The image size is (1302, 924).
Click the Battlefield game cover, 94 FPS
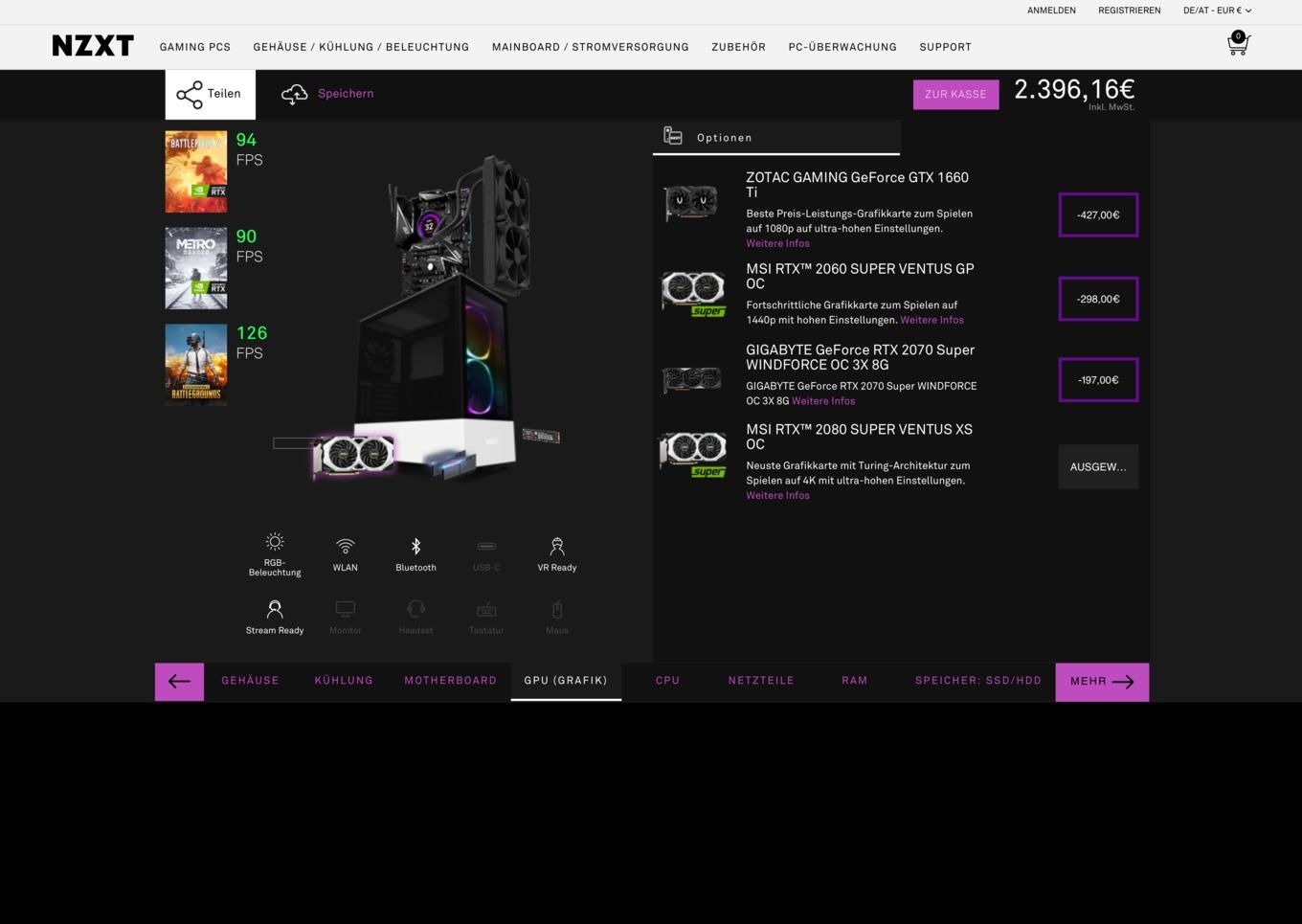point(196,171)
